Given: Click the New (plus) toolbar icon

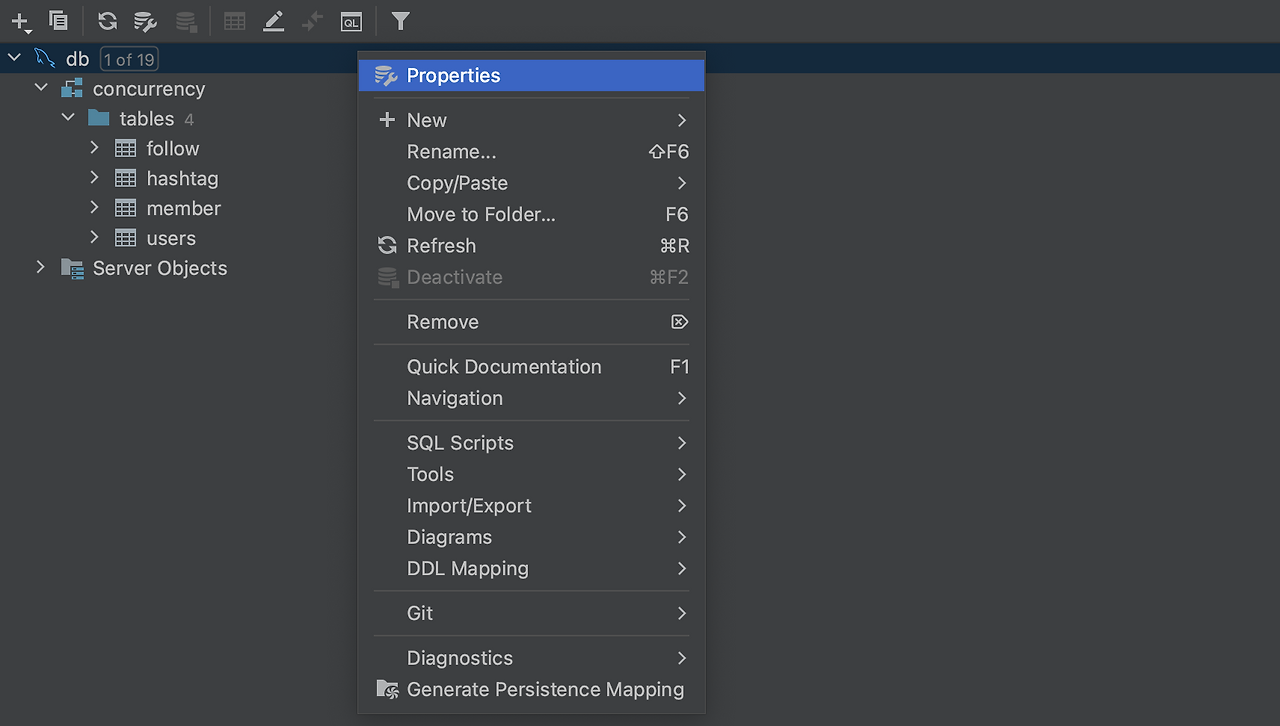Looking at the screenshot, I should pos(20,21).
